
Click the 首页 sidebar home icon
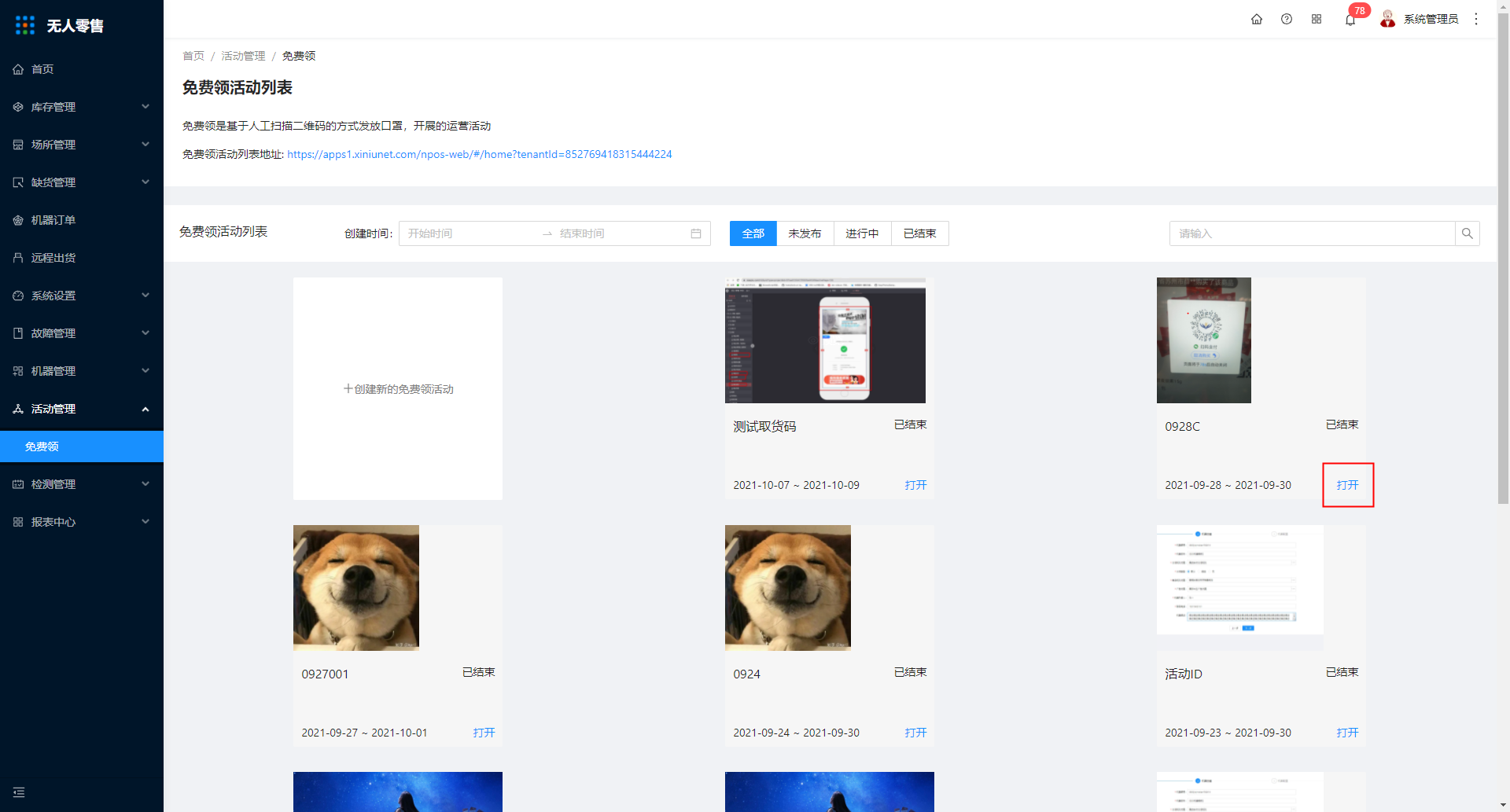(x=18, y=69)
